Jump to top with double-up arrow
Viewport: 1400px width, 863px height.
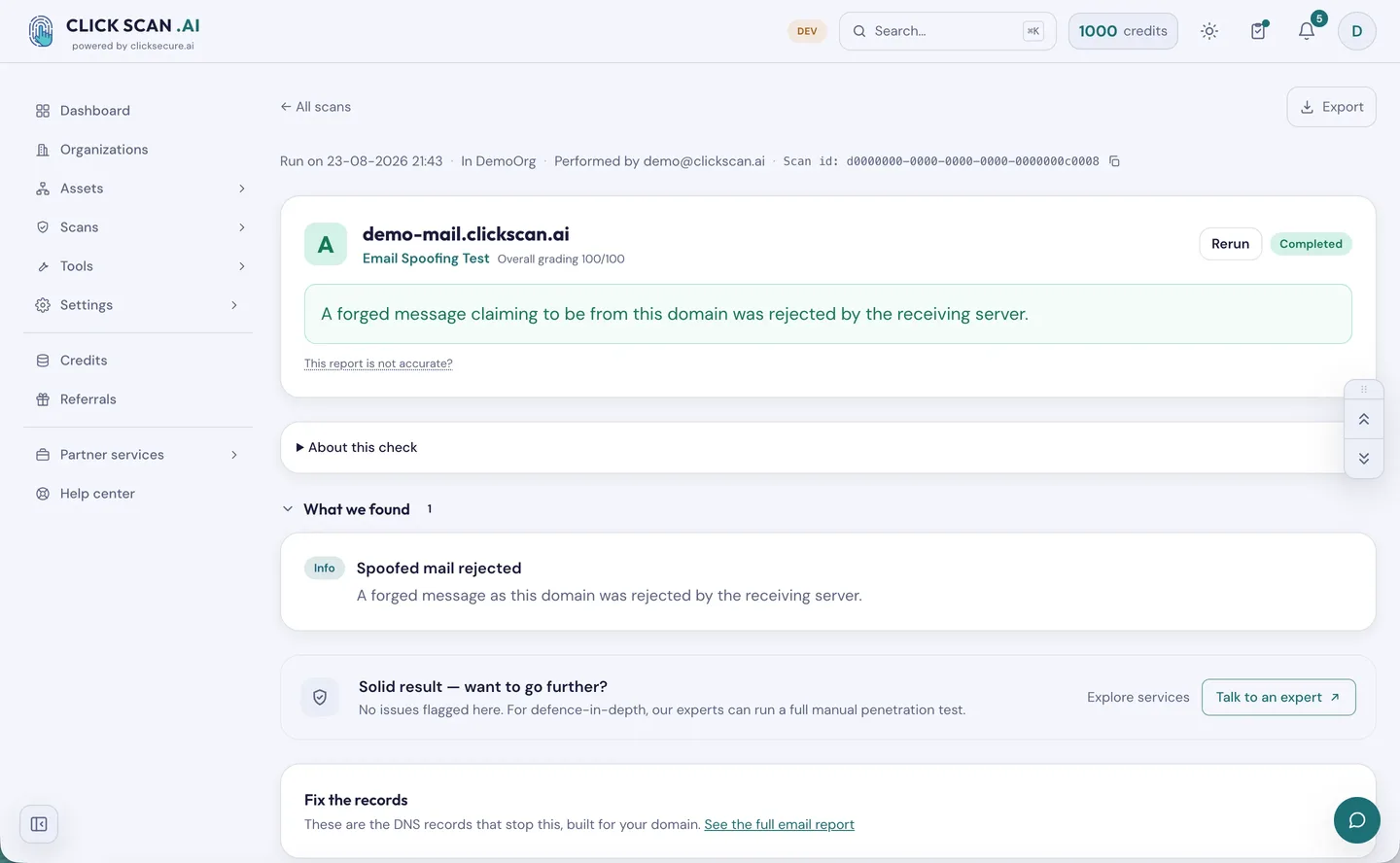pyautogui.click(x=1364, y=420)
